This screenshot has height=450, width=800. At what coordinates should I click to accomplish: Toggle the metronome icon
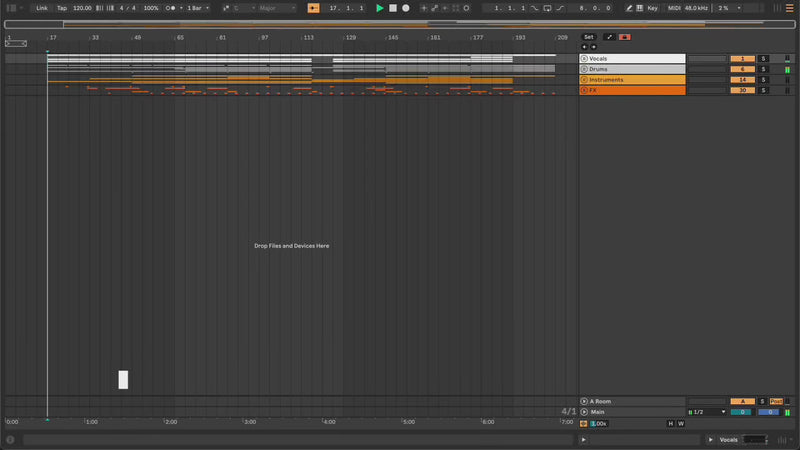(170, 8)
